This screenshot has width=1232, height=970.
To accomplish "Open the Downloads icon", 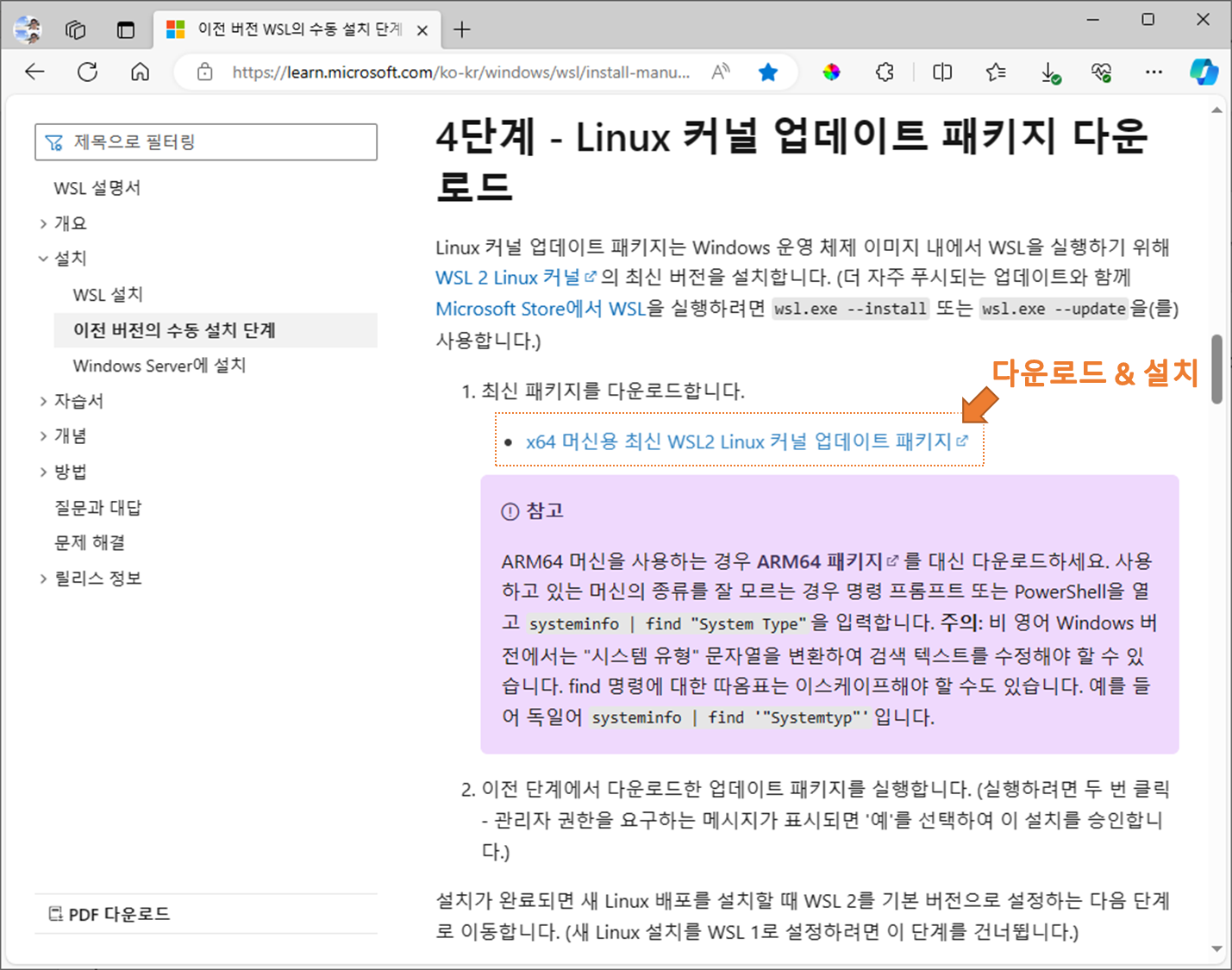I will click(x=1049, y=72).
